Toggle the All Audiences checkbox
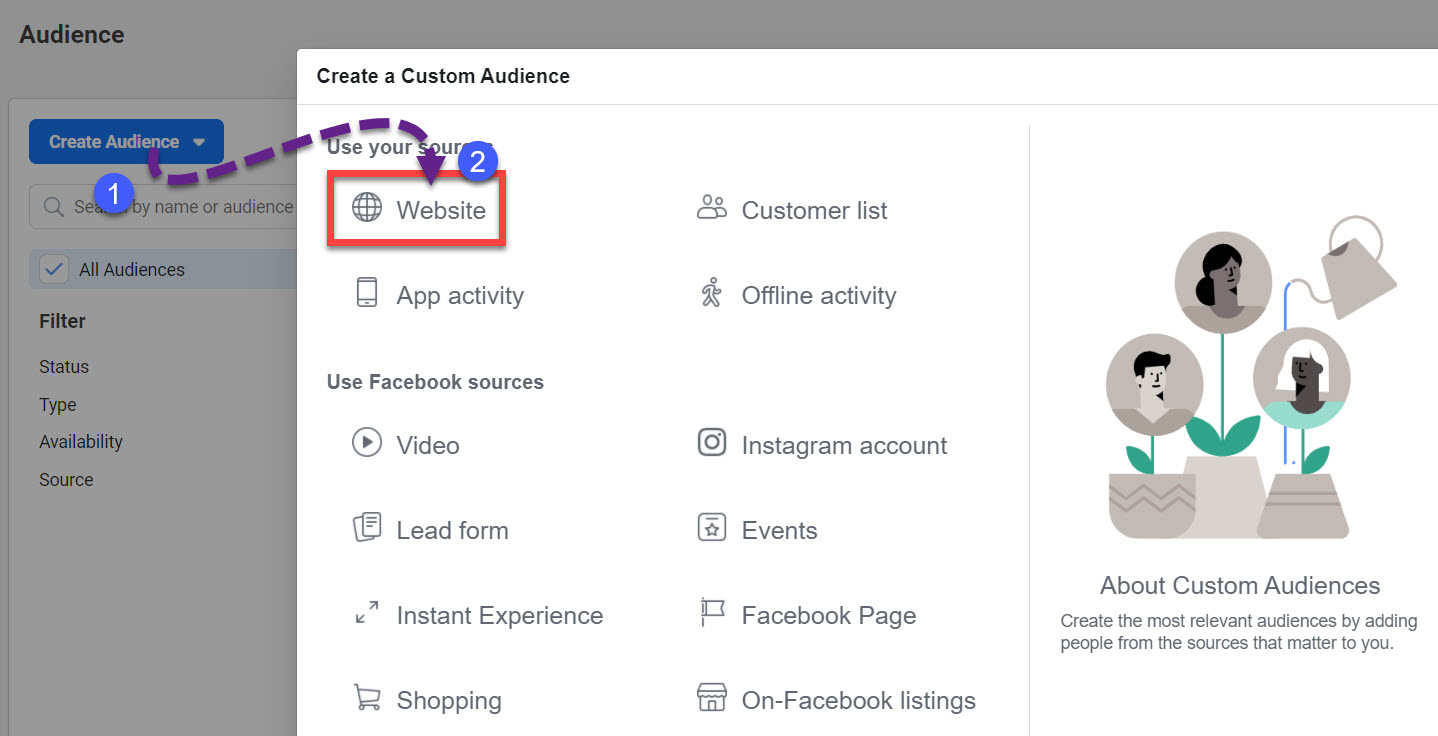The height and width of the screenshot is (736, 1438). pyautogui.click(x=53, y=269)
